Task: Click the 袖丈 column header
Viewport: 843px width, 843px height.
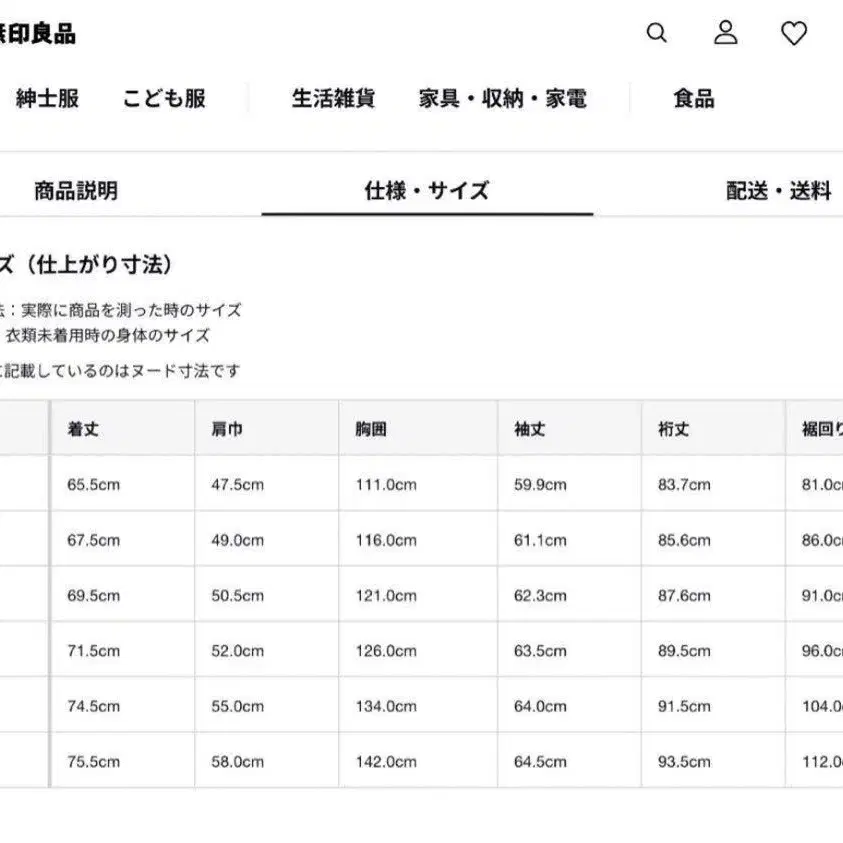Action: [529, 429]
